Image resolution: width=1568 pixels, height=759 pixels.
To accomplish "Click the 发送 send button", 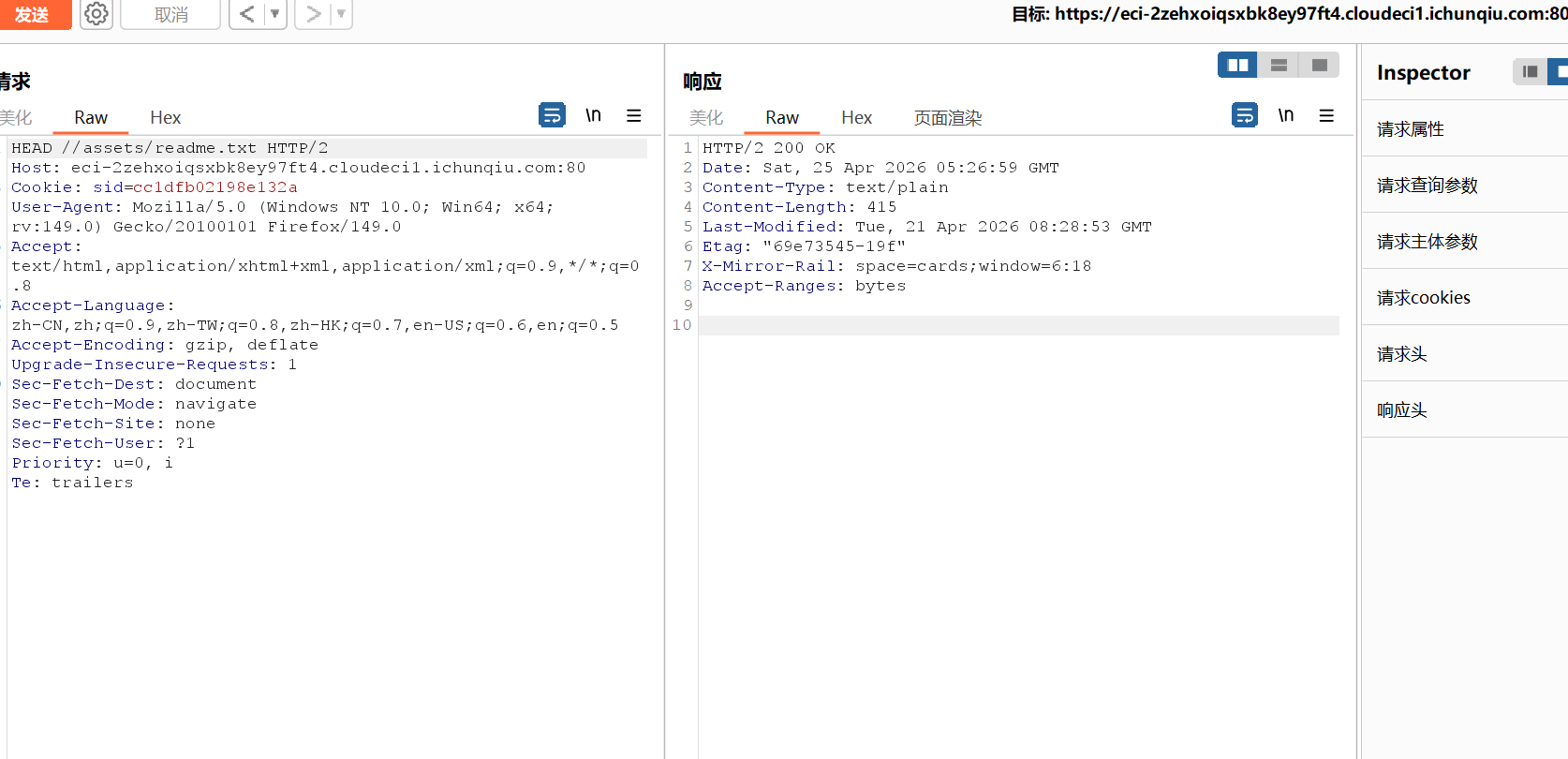I will point(34,14).
